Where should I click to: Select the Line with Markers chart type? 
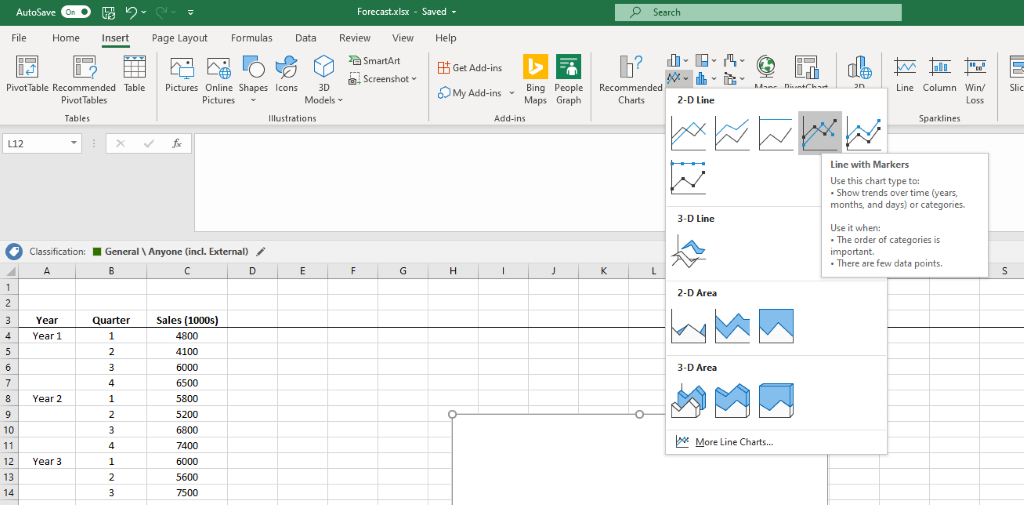pyautogui.click(x=819, y=132)
